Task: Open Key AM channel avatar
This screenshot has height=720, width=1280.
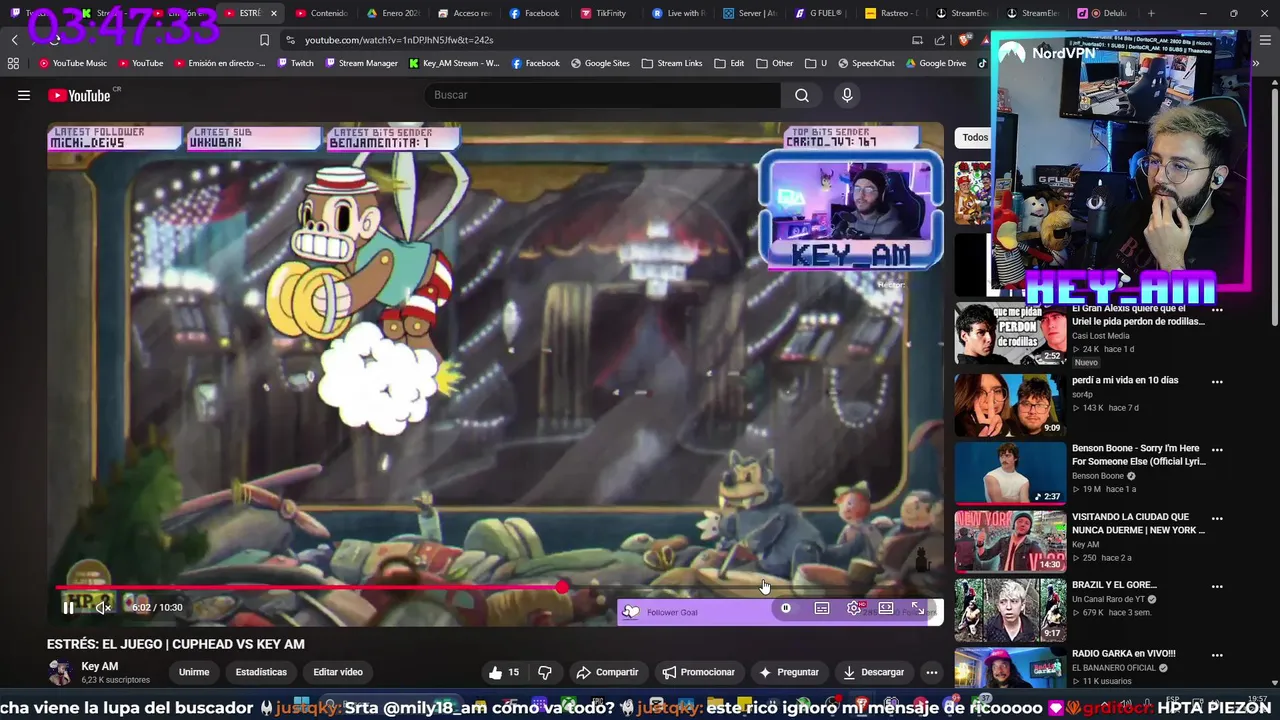Action: (x=61, y=672)
